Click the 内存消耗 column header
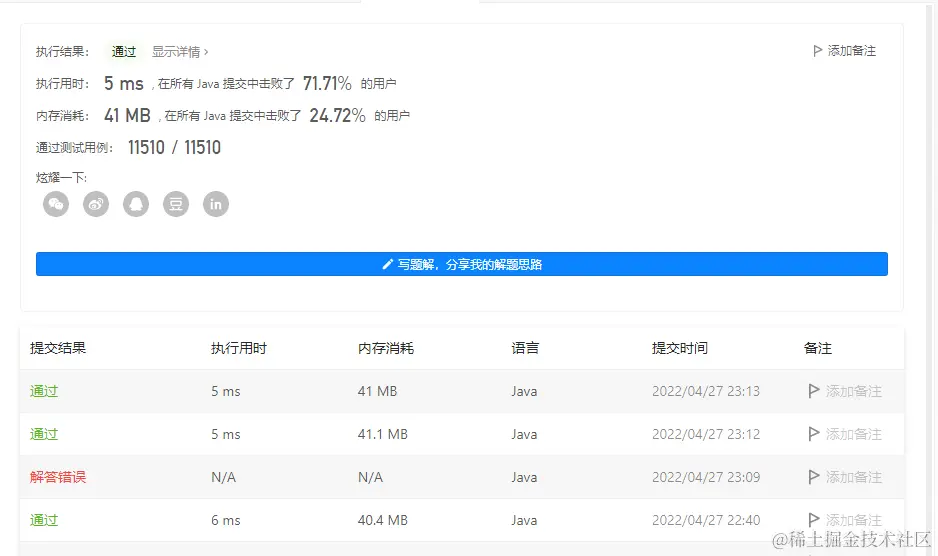 tap(386, 348)
